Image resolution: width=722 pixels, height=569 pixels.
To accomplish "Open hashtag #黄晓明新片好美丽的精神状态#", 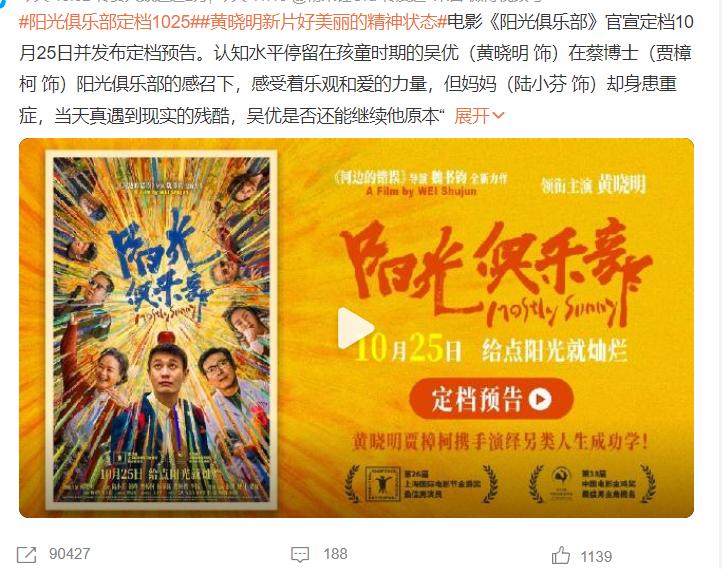I will 319,22.
